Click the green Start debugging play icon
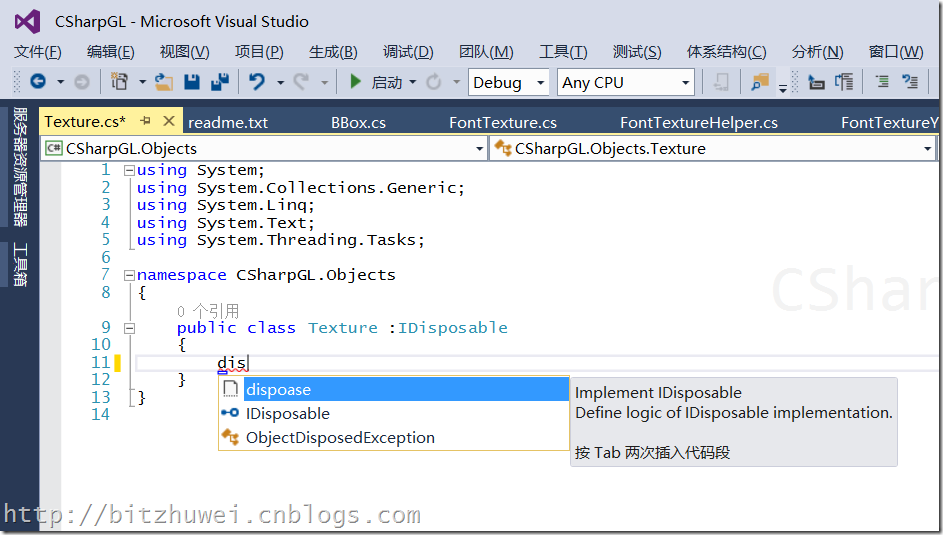Screen dimensions: 943x535 (355, 81)
